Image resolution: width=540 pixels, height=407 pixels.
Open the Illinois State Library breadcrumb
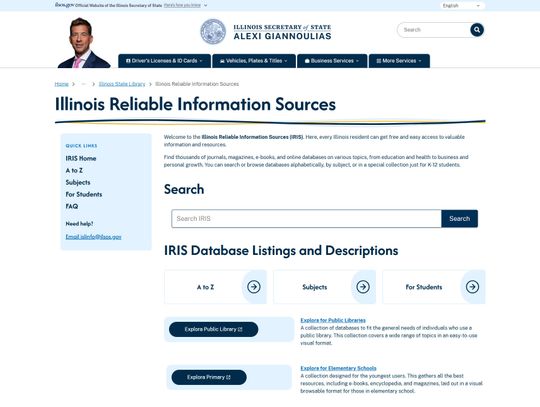click(122, 84)
